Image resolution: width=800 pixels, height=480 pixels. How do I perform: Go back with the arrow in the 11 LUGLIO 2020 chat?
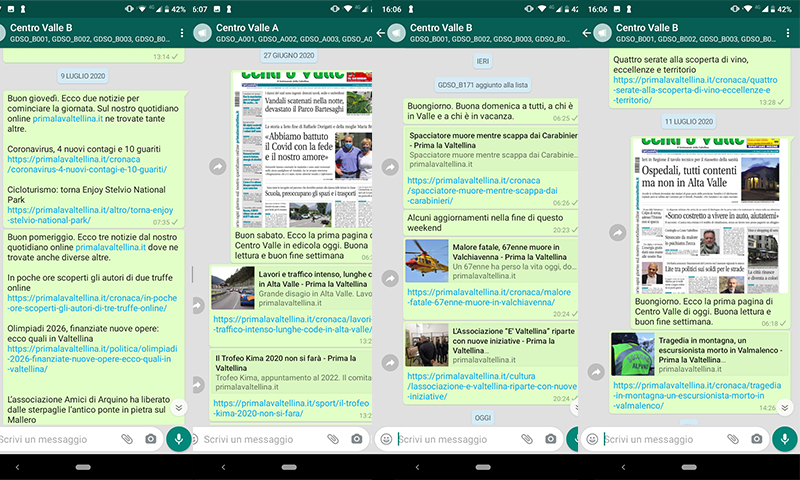click(587, 33)
